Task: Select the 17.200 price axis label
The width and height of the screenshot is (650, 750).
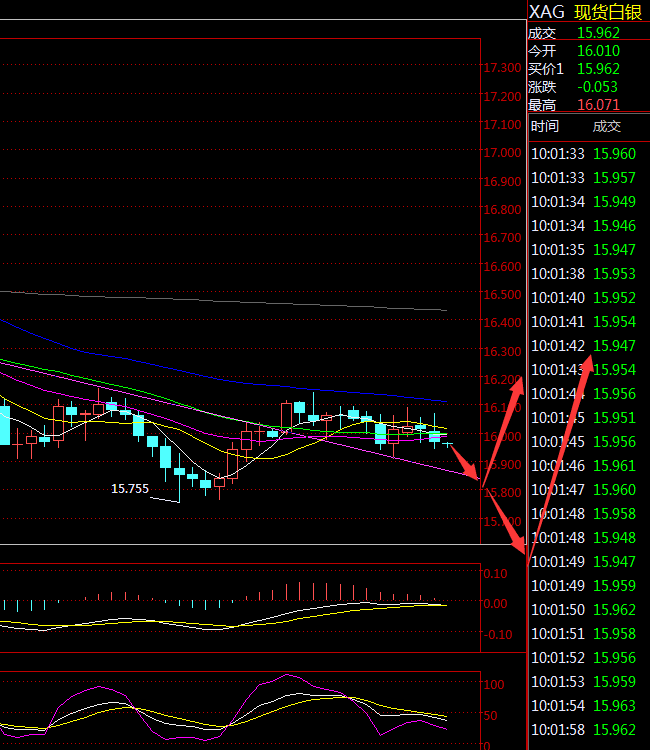Action: click(x=502, y=97)
